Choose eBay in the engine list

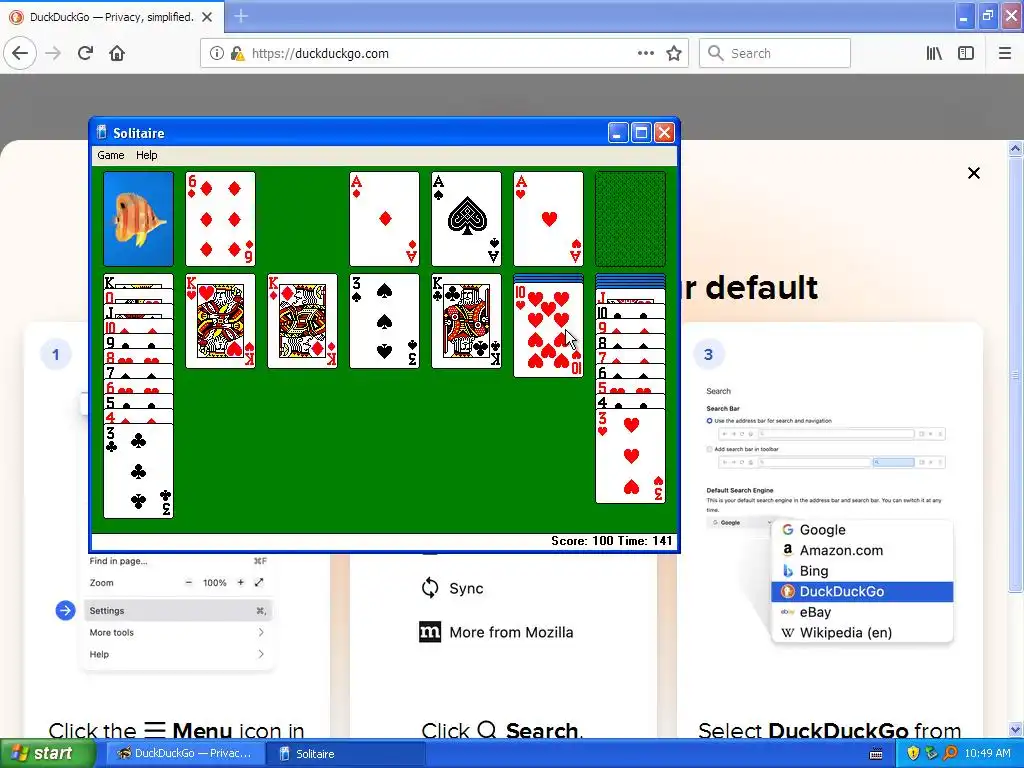(x=862, y=612)
